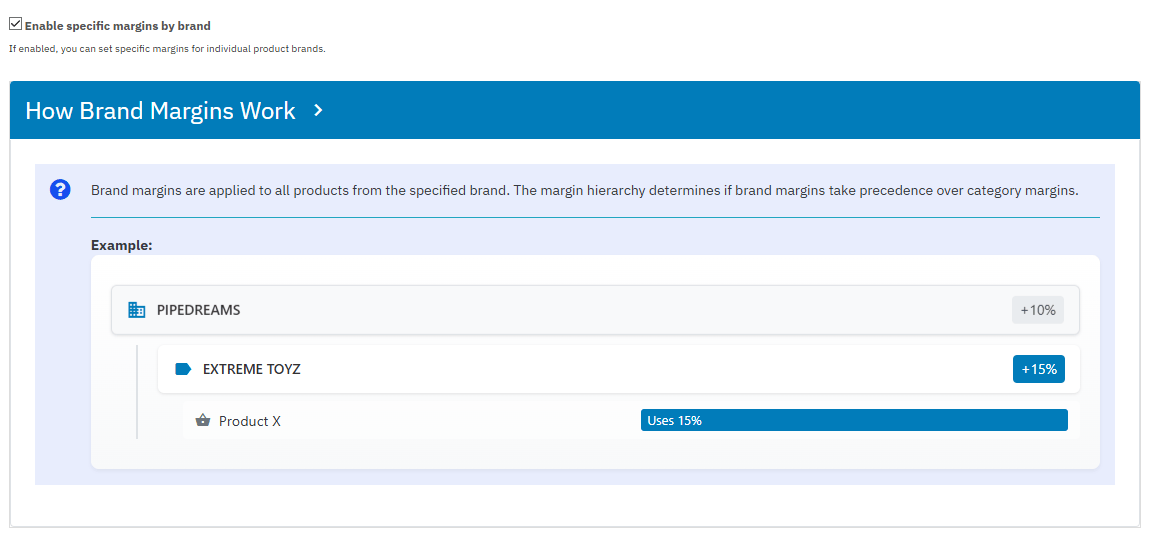Click the shopping basket icon beside Product X
This screenshot has width=1150, height=540.
pyautogui.click(x=203, y=421)
